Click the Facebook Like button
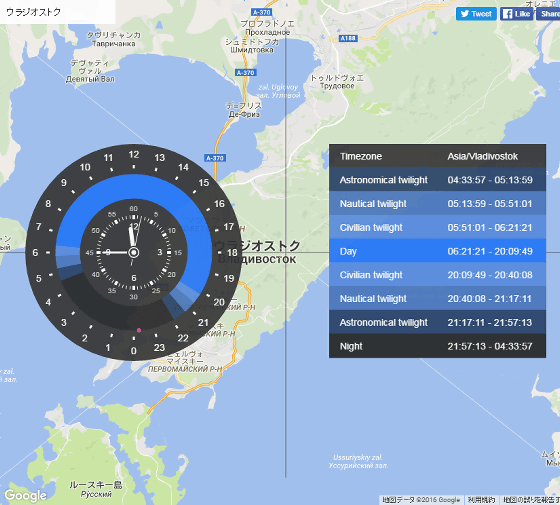 (x=516, y=14)
